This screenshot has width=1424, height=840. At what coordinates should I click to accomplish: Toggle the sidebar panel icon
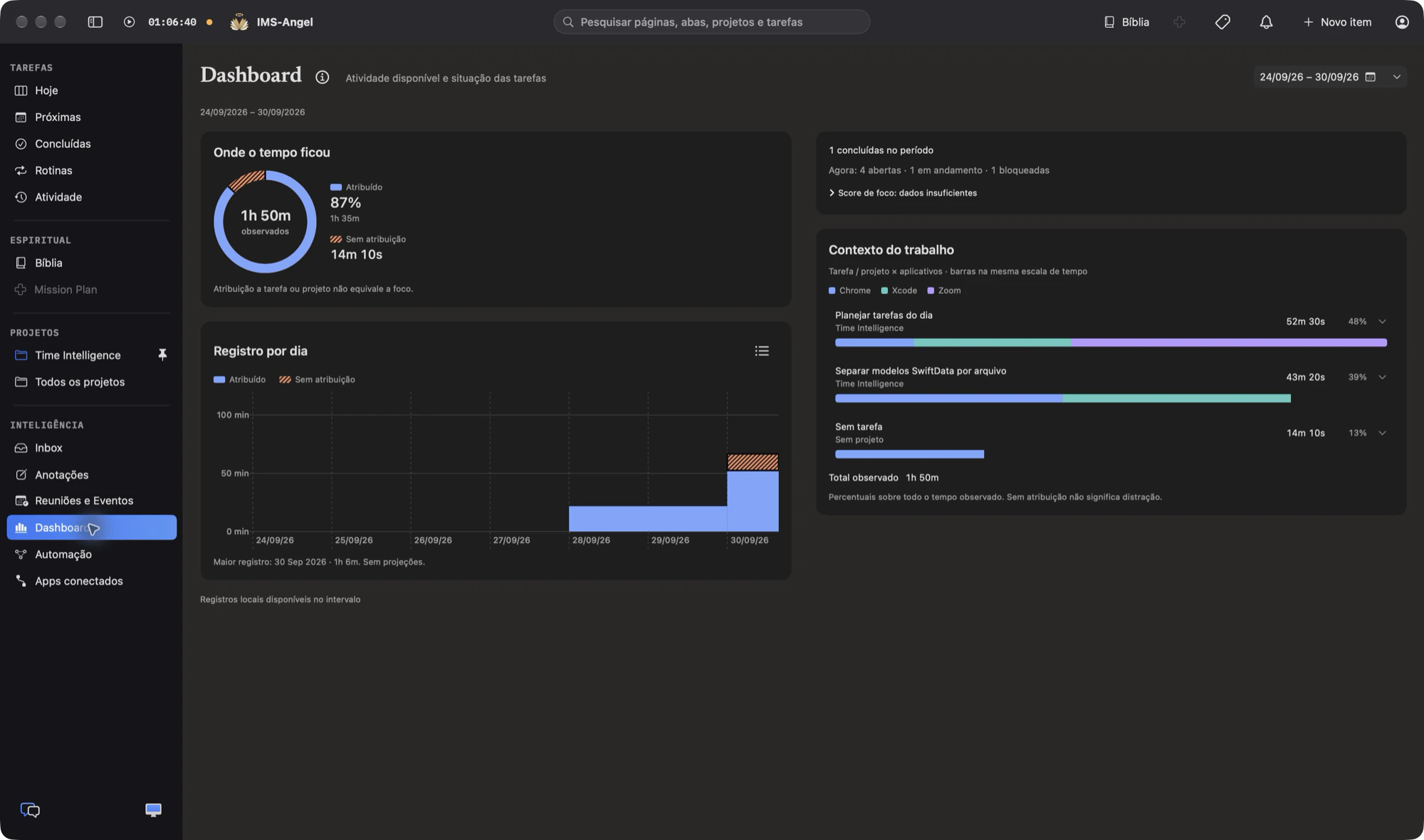[95, 22]
